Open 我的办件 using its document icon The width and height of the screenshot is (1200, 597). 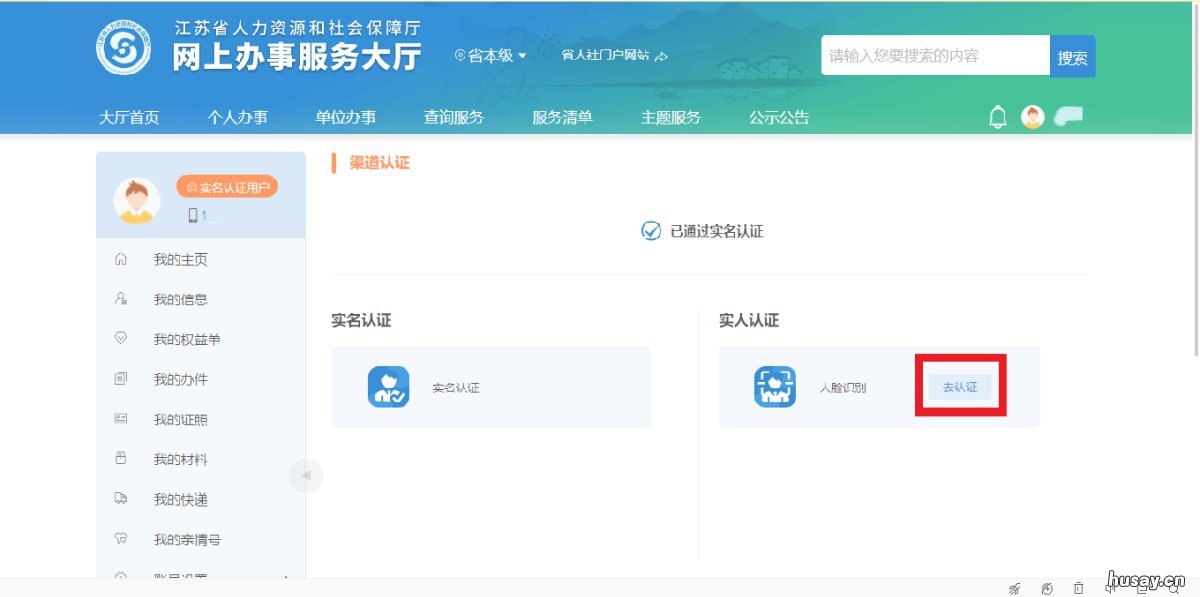pos(120,379)
